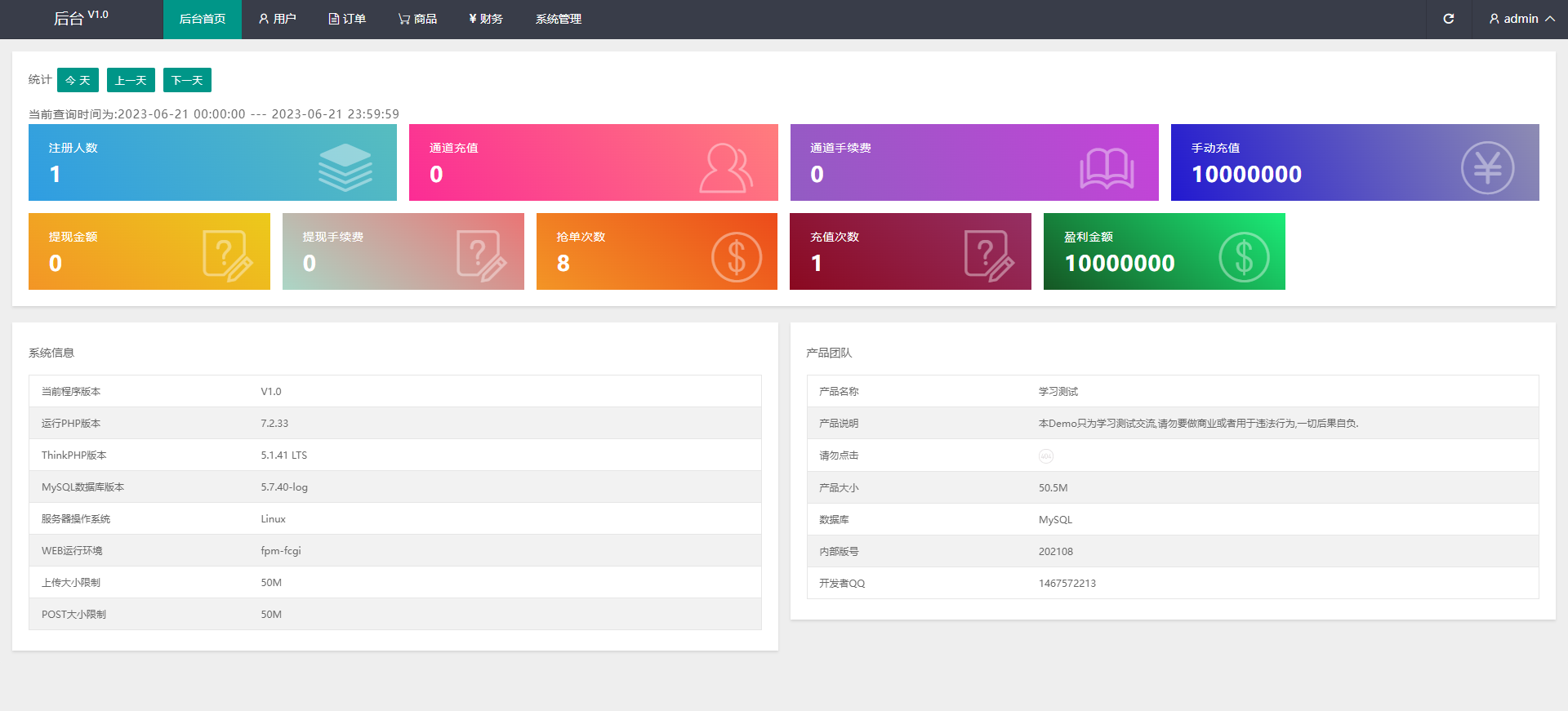Click the refresh icon in top bar
The height and width of the screenshot is (711, 1568).
[x=1448, y=19]
